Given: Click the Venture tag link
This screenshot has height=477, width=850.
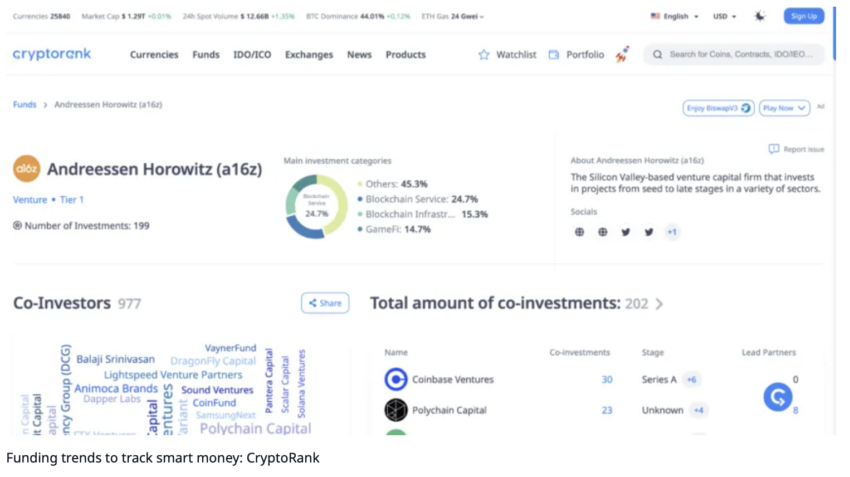Looking at the screenshot, I should click(30, 199).
